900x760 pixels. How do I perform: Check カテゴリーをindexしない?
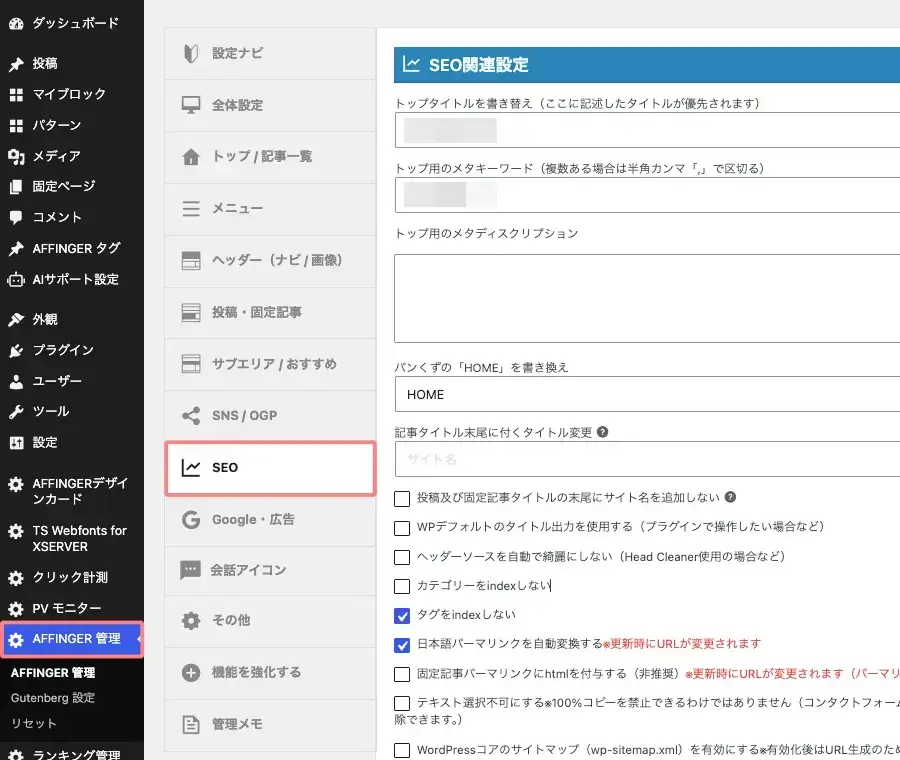(402, 586)
